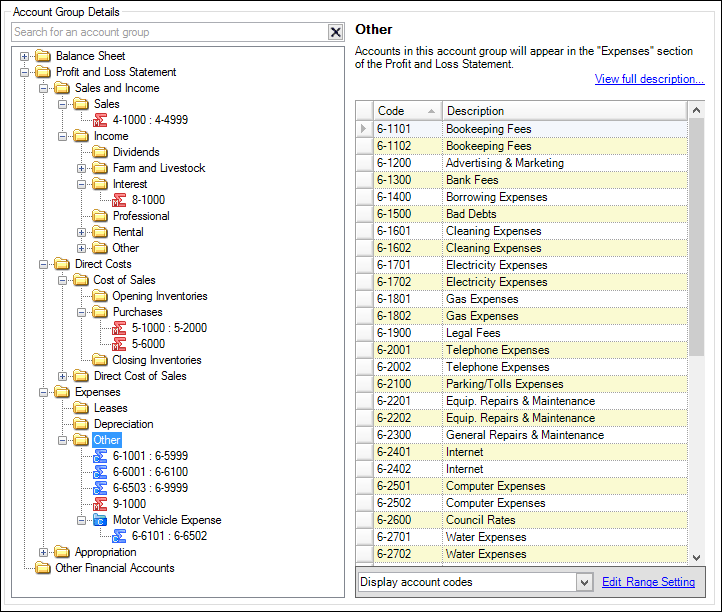Click the 6-6101 : 6-6502 range icon

(x=119, y=536)
